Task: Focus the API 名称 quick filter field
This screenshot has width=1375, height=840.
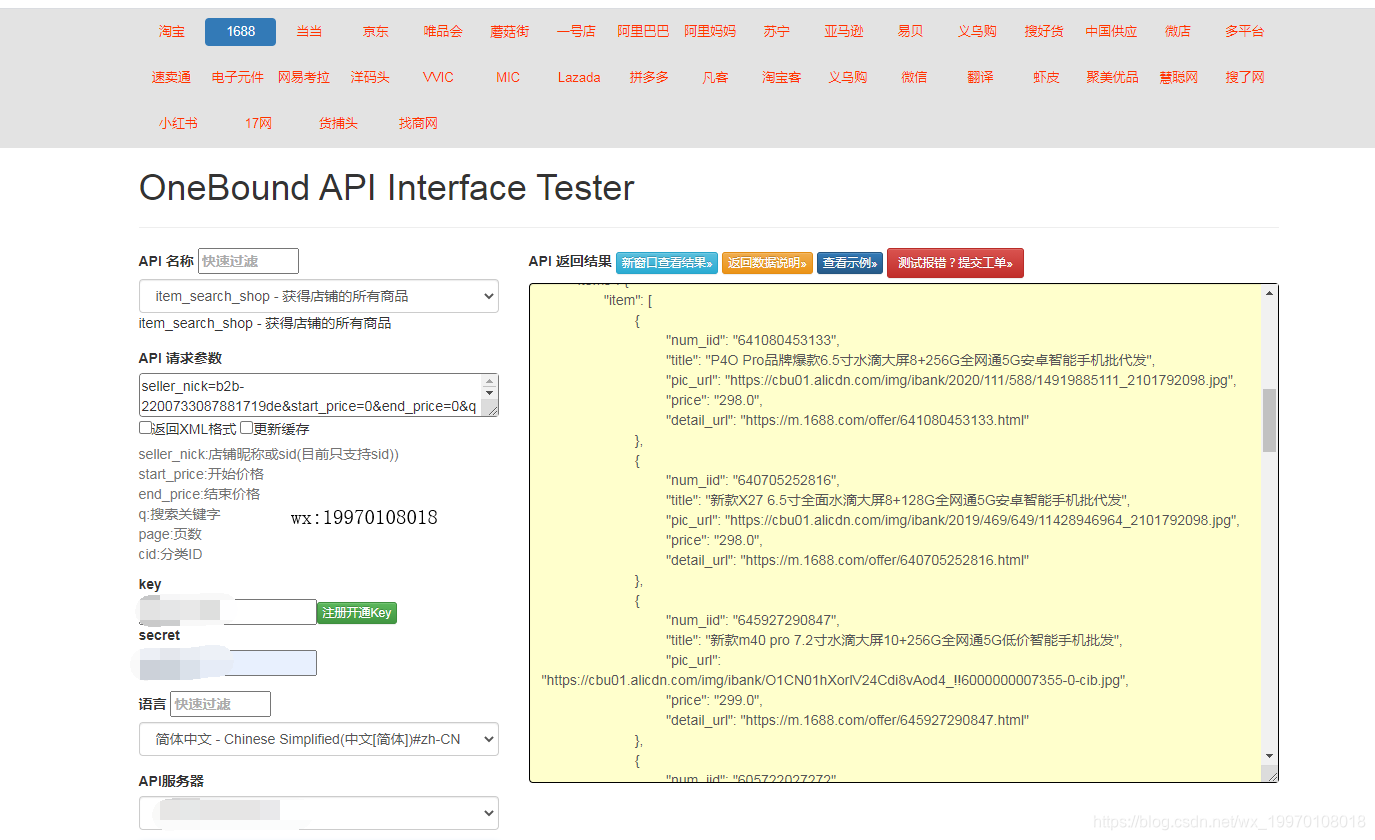Action: point(248,261)
